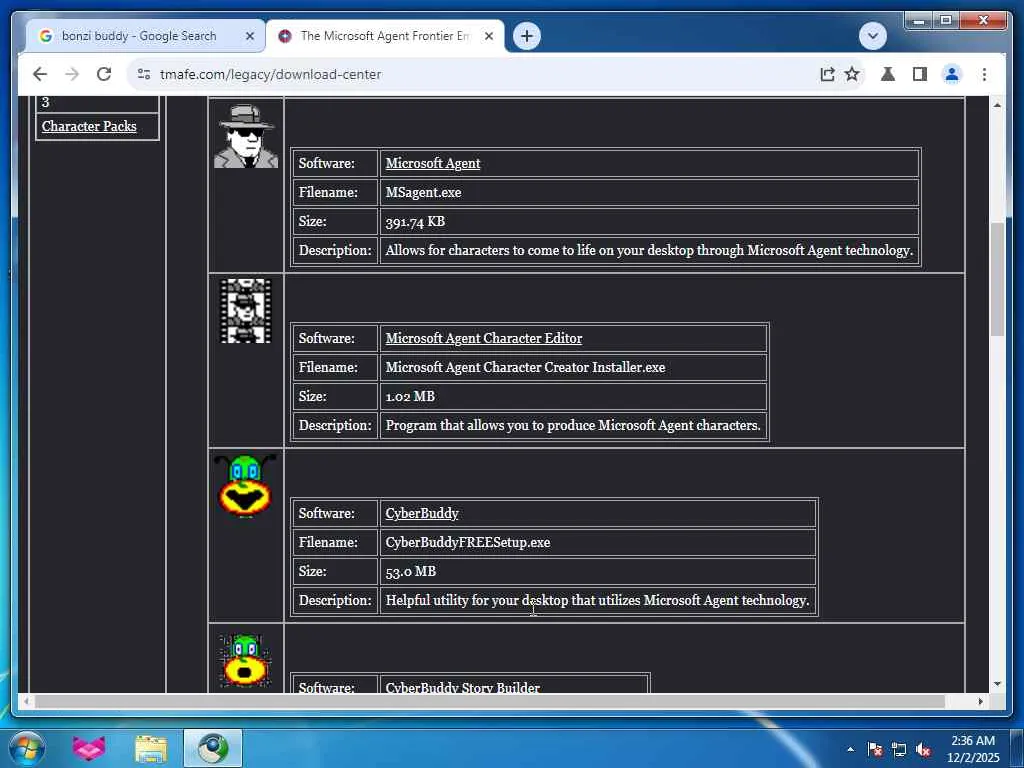Viewport: 1024px width, 768px height.
Task: Toggle the side panel icon
Action: click(920, 74)
